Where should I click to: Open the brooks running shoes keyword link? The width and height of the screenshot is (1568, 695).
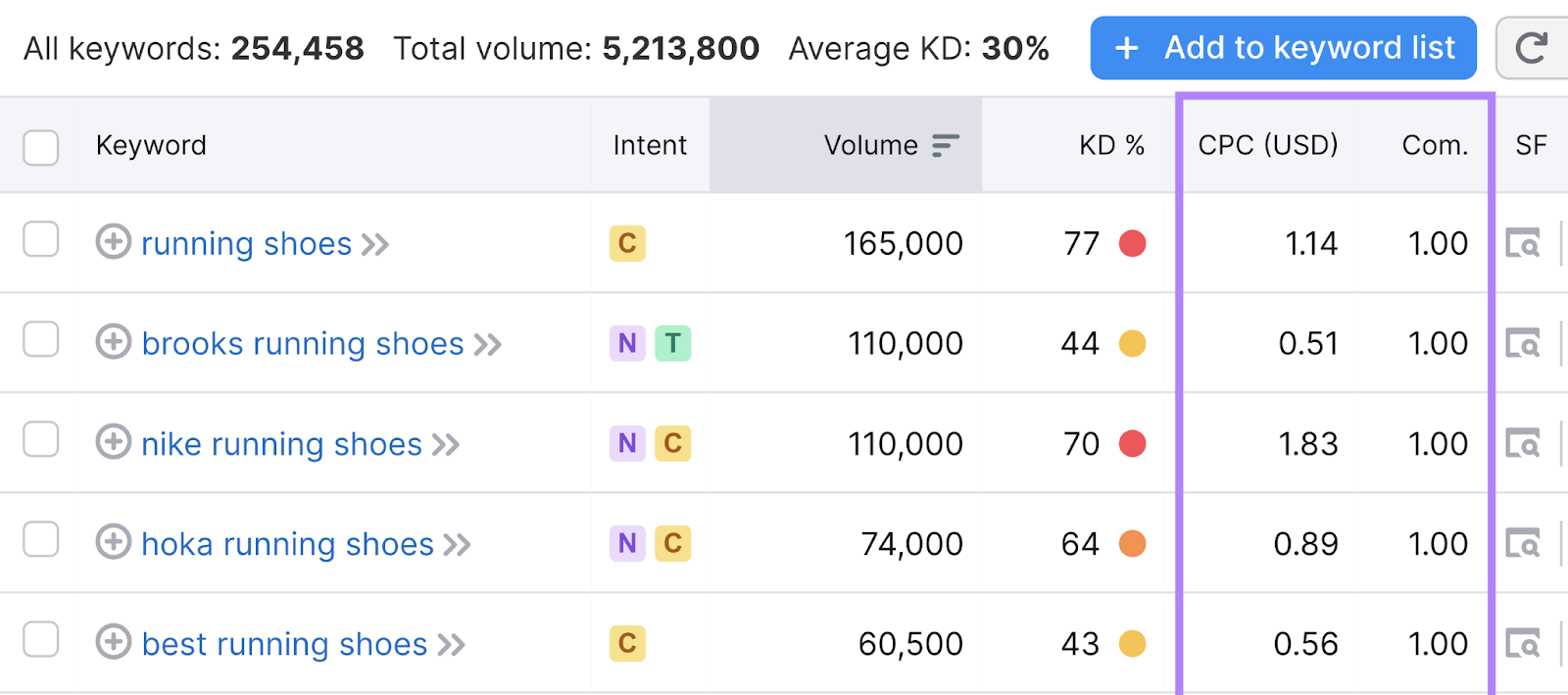pos(303,343)
